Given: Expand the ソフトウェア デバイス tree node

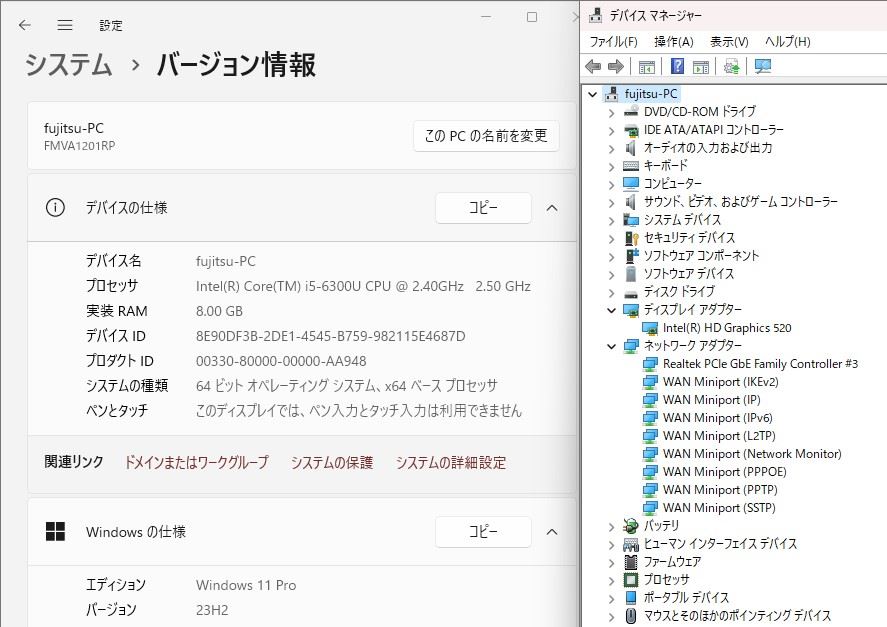Looking at the screenshot, I should pos(612,275).
